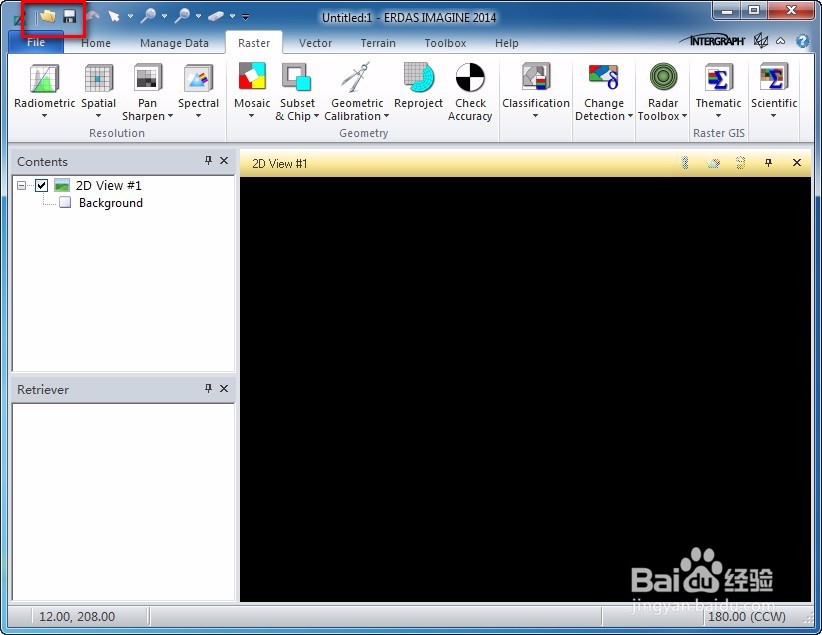
Task: Close the 2D View #1 window
Action: point(797,163)
